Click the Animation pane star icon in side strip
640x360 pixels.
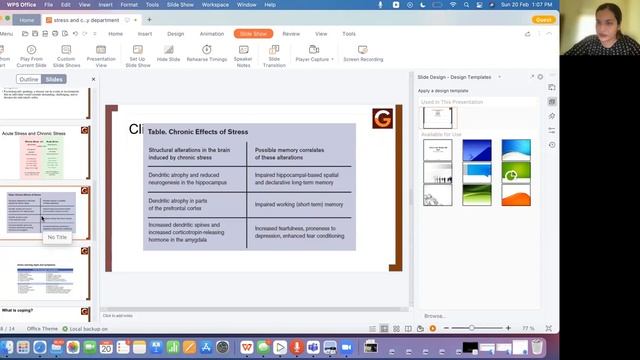coord(552,116)
